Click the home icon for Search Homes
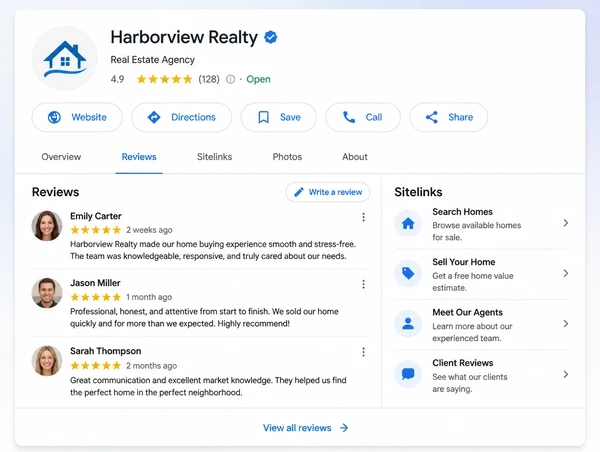Image resolution: width=600 pixels, height=452 pixels. click(408, 223)
